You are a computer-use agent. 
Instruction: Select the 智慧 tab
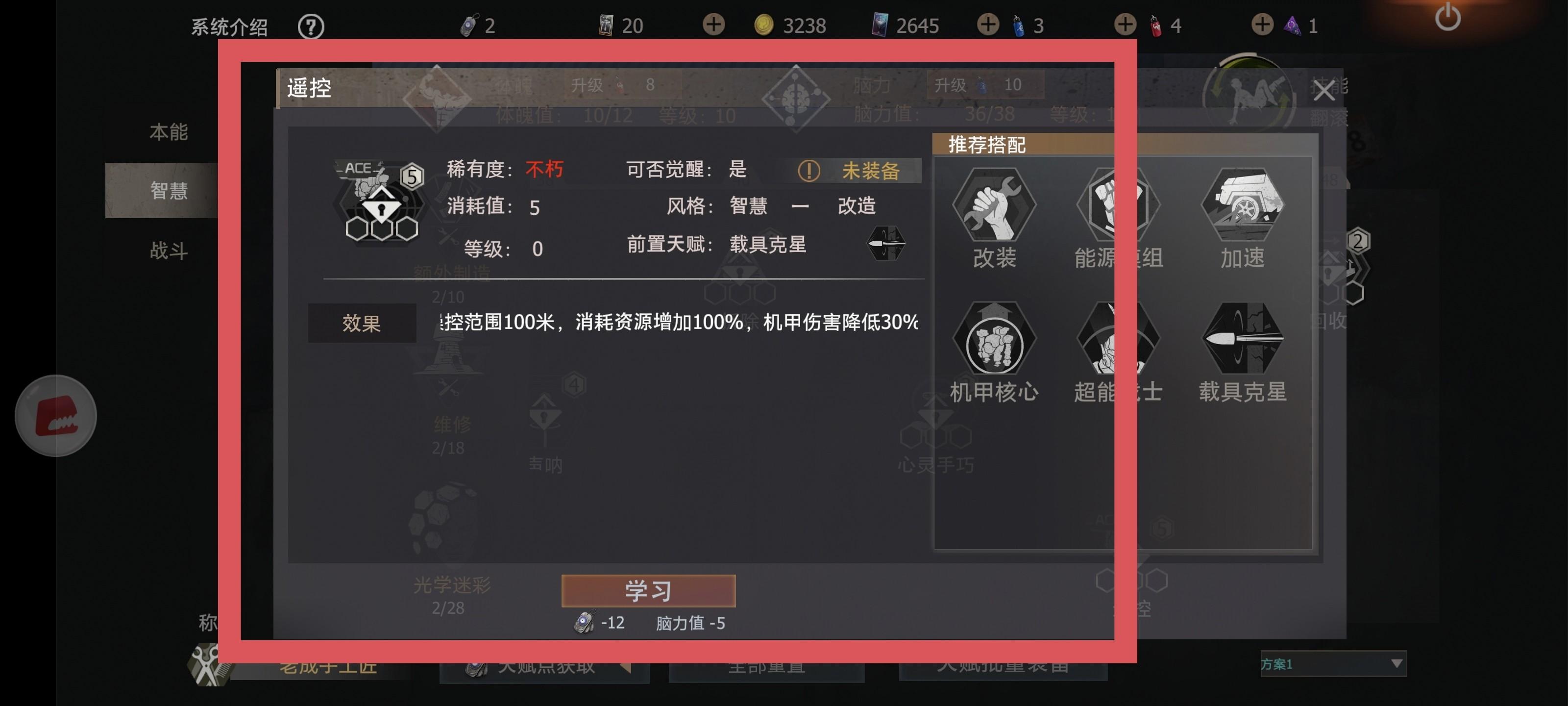pos(169,190)
